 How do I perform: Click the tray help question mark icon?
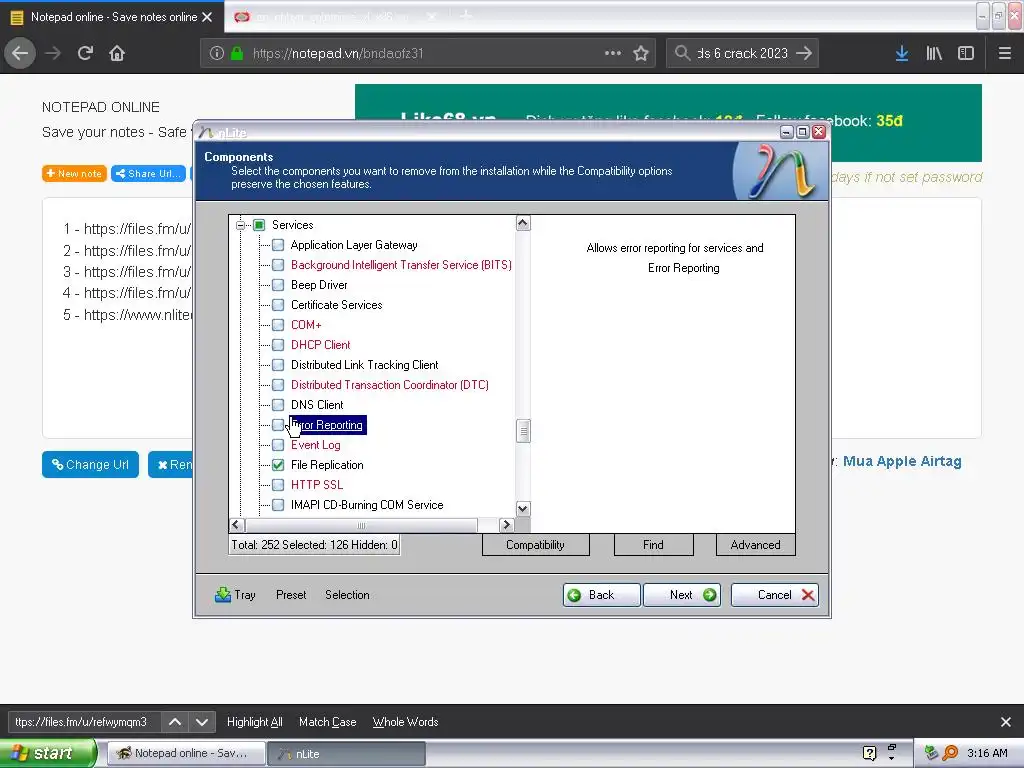(869, 753)
